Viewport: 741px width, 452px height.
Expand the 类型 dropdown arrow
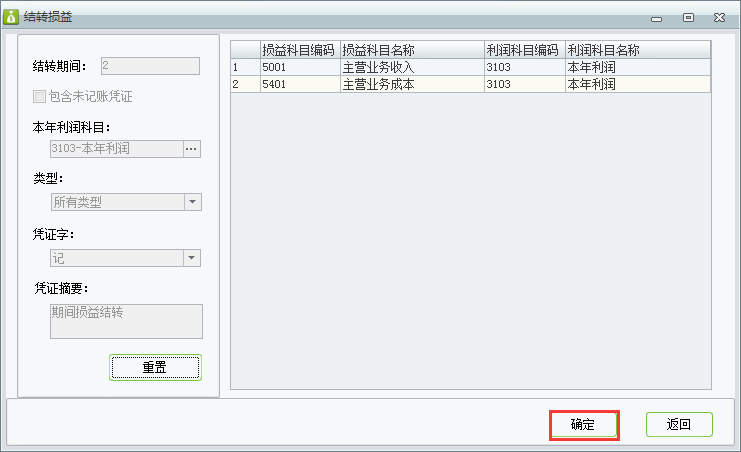point(192,202)
